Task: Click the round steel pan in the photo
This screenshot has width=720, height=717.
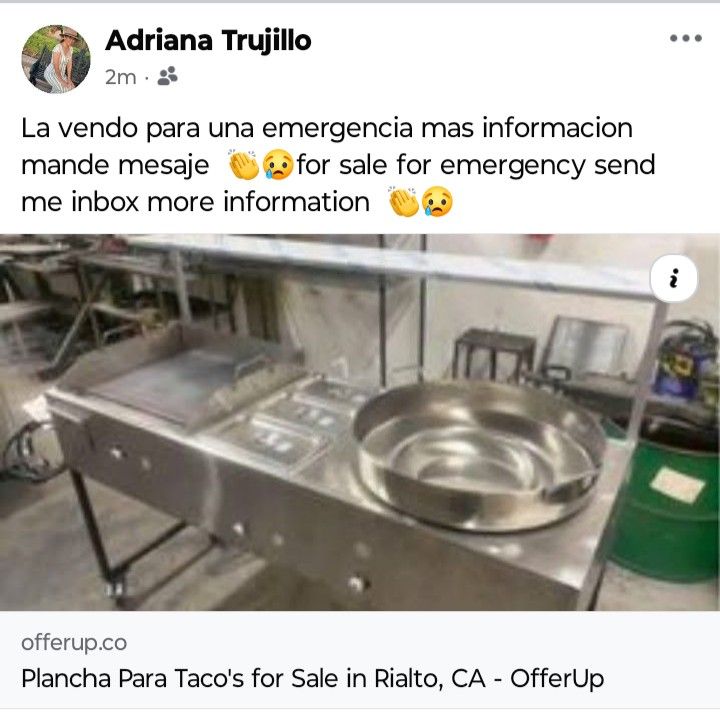Action: click(479, 454)
